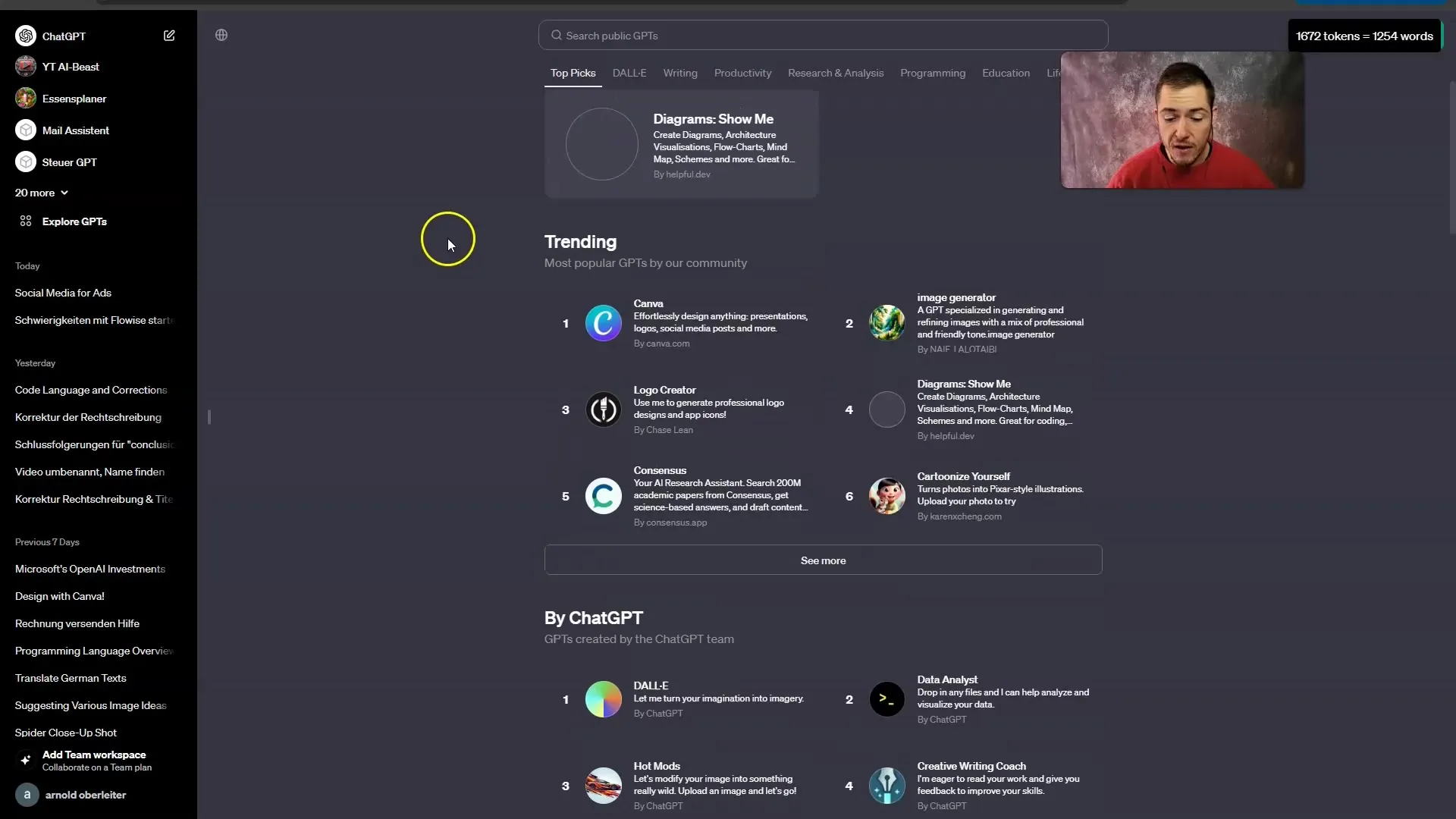Click the ChatGPT logo icon in sidebar
The width and height of the screenshot is (1456, 819).
point(26,36)
